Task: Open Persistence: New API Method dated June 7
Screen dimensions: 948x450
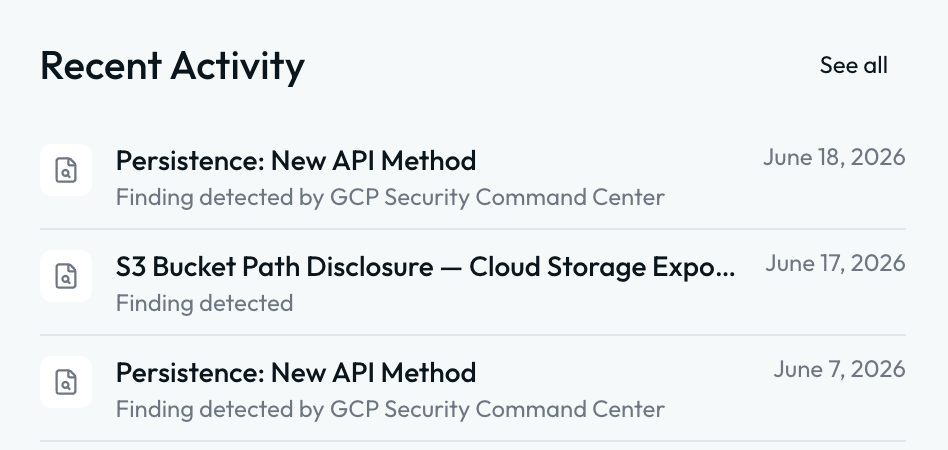Action: click(296, 373)
